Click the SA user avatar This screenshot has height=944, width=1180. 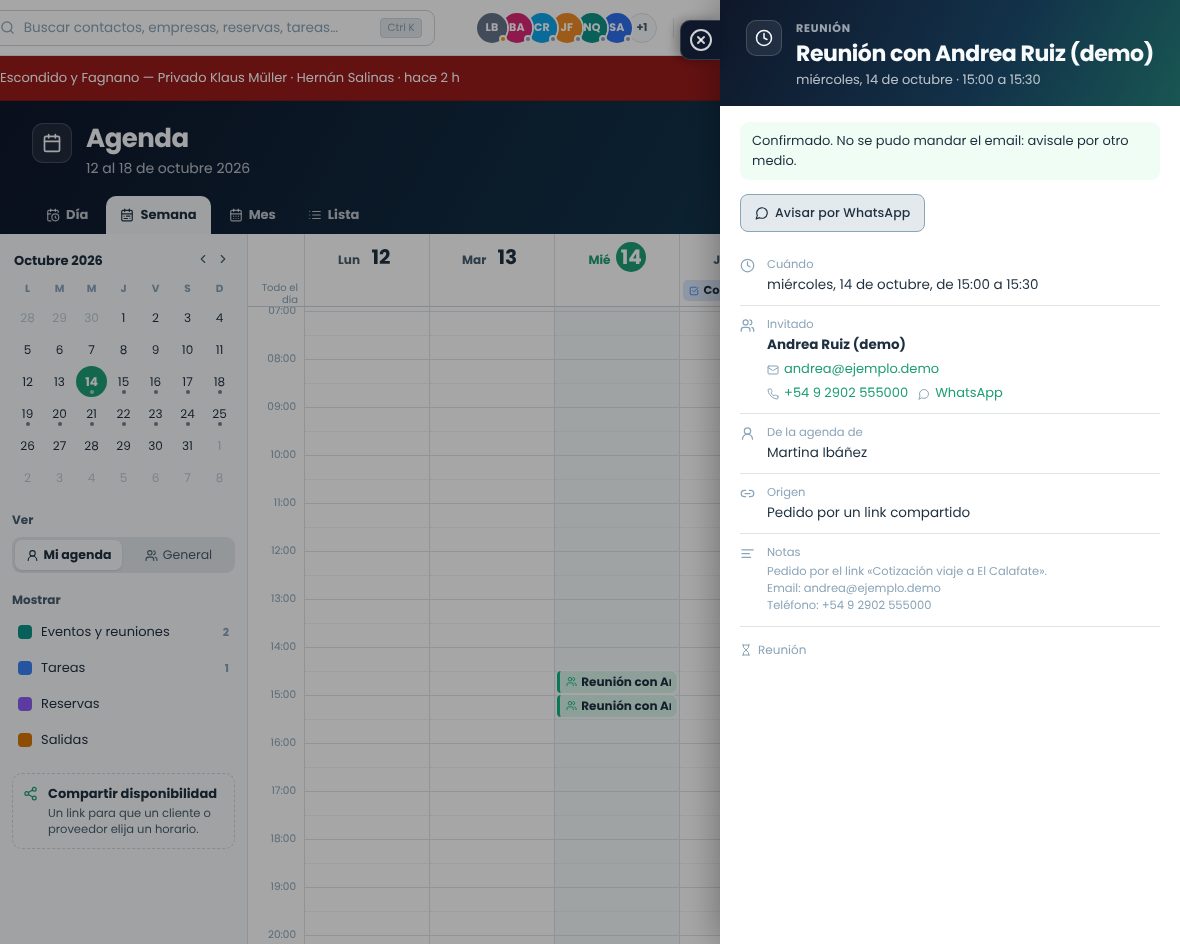coord(616,28)
